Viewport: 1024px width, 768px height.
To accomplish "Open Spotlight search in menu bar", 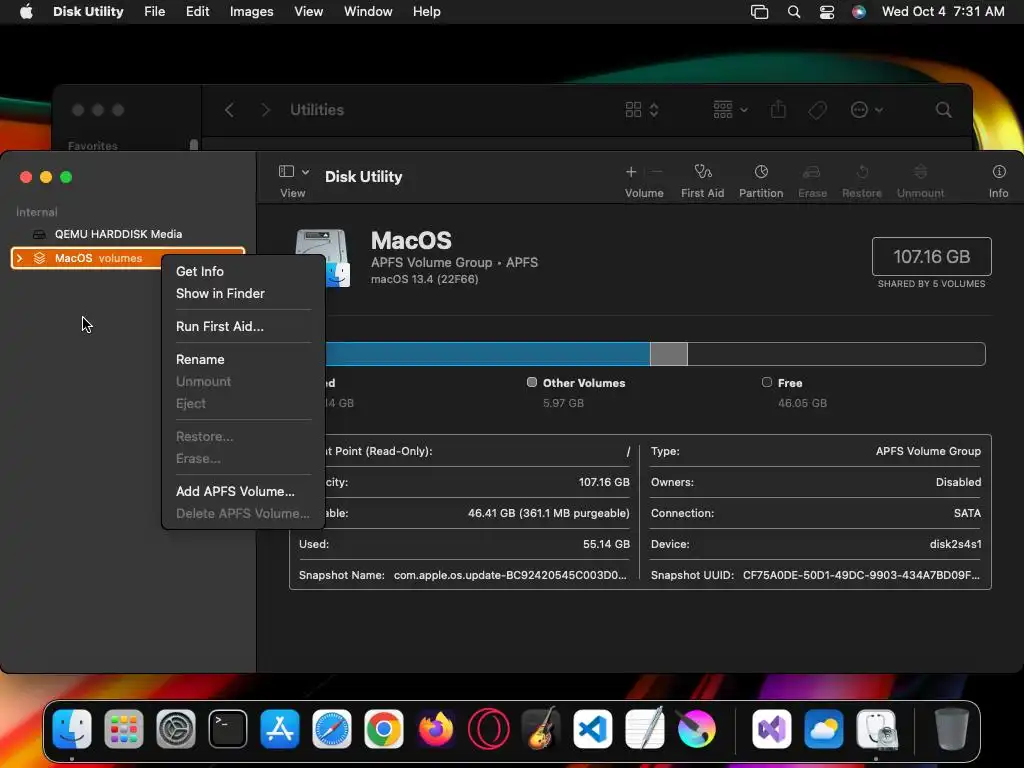I will (794, 12).
